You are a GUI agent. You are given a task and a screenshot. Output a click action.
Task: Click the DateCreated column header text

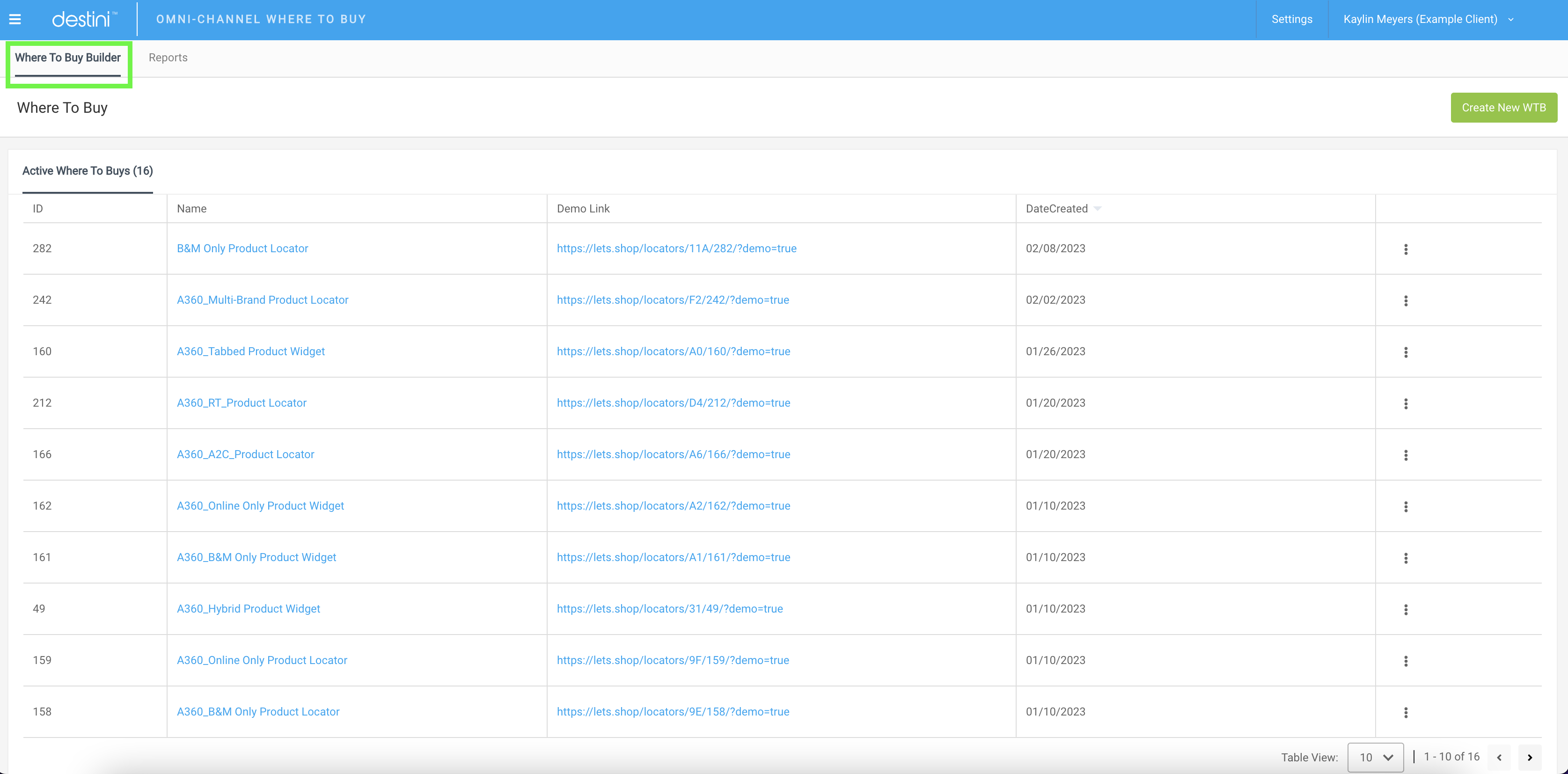(1057, 209)
